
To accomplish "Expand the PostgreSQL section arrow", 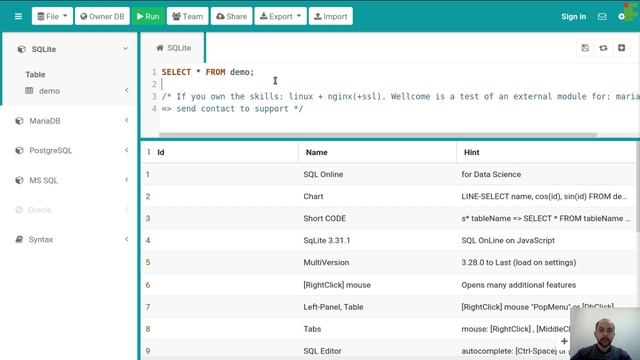I will (x=127, y=150).
